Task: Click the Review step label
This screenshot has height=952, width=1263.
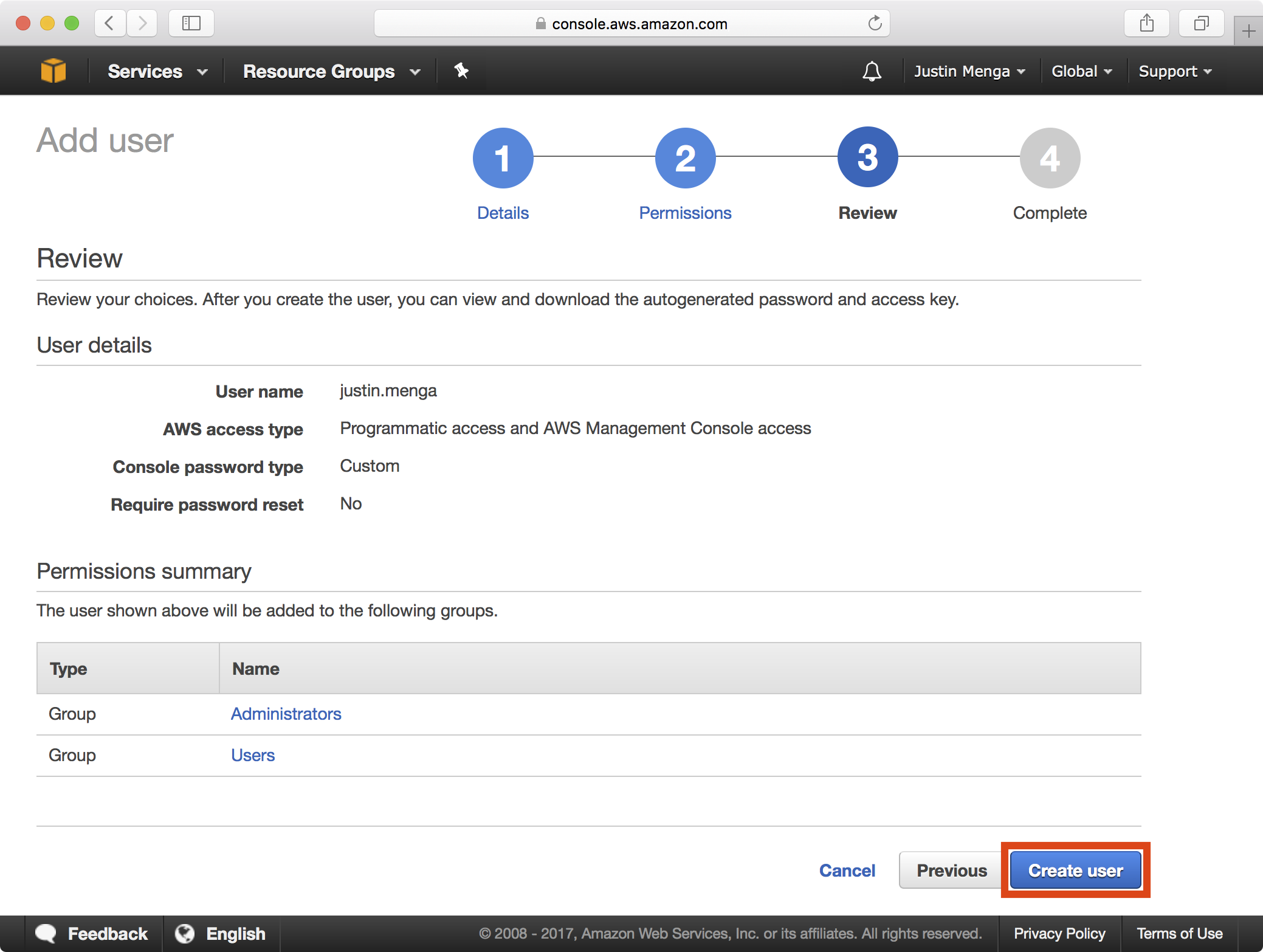Action: point(867,213)
